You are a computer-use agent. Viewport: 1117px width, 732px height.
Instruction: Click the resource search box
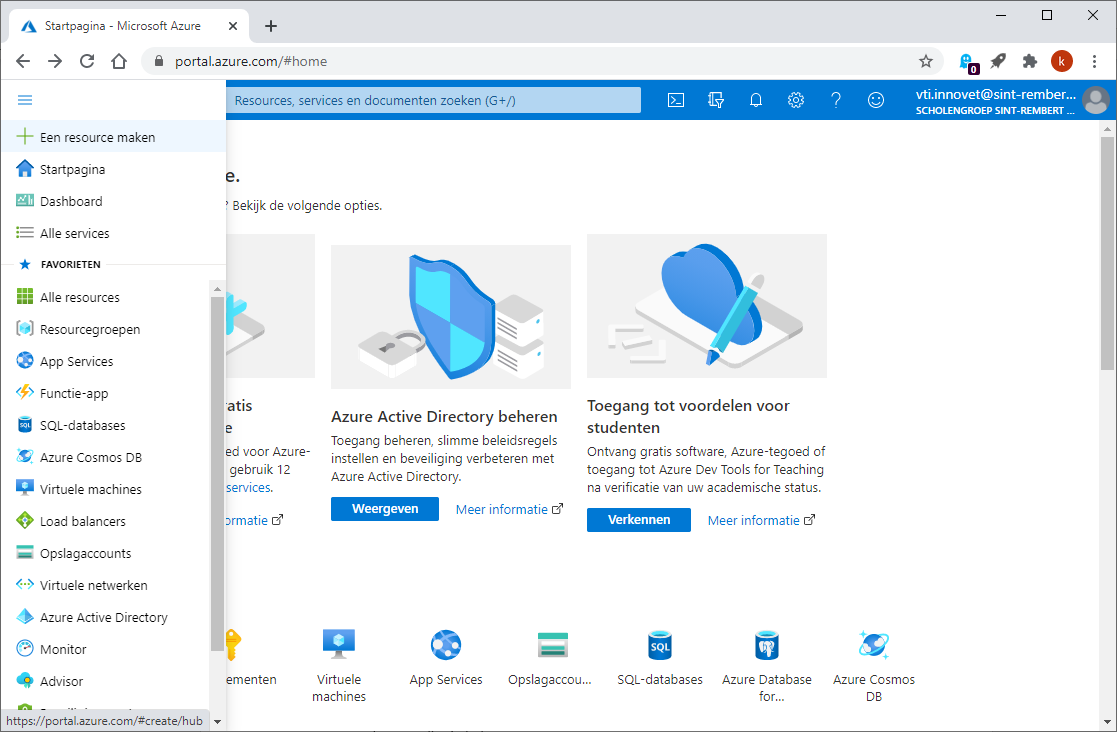(x=433, y=100)
